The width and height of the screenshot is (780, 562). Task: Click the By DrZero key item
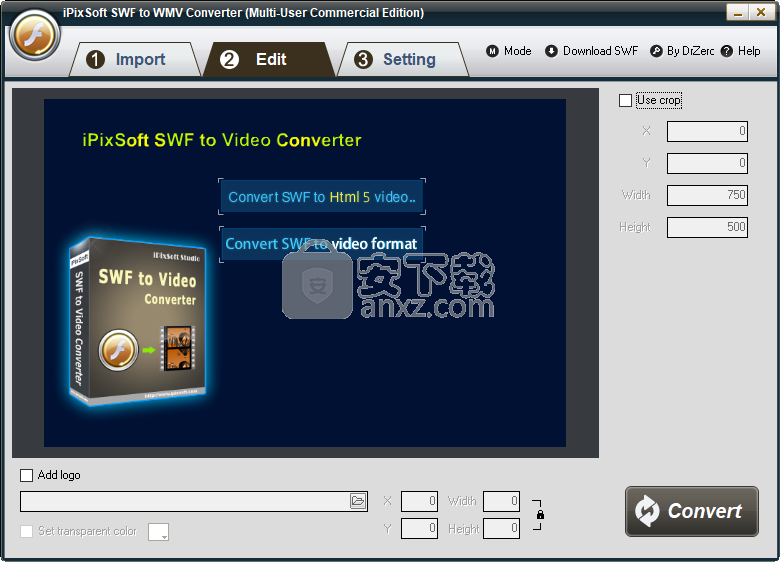[x=682, y=51]
